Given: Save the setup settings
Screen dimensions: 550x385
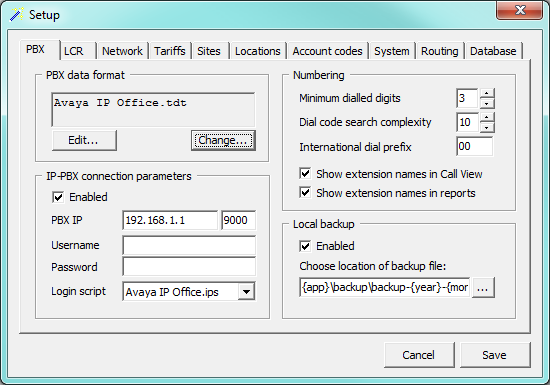Looking at the screenshot, I should click(495, 355).
